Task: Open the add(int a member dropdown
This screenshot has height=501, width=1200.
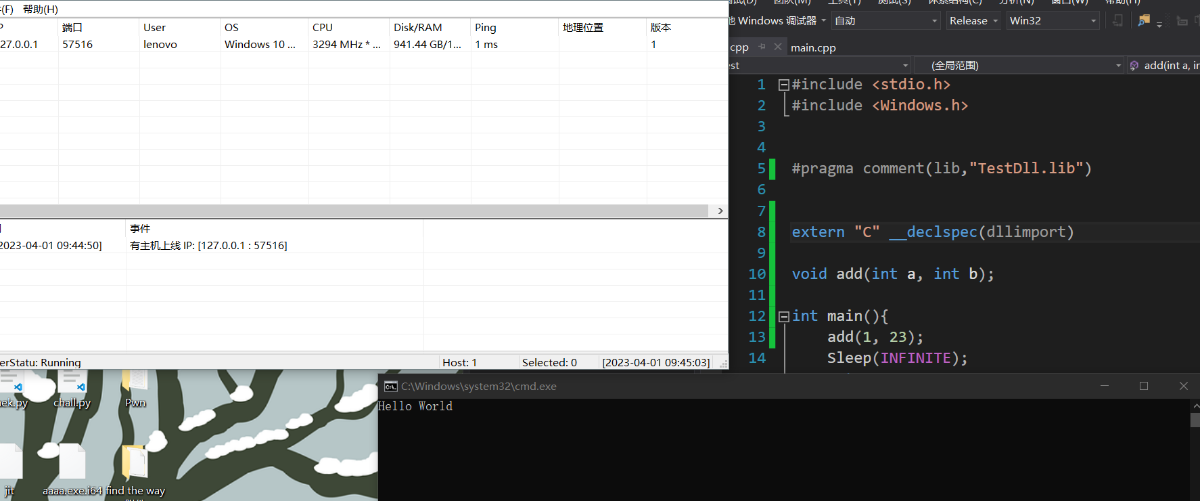Action: [x=1164, y=65]
